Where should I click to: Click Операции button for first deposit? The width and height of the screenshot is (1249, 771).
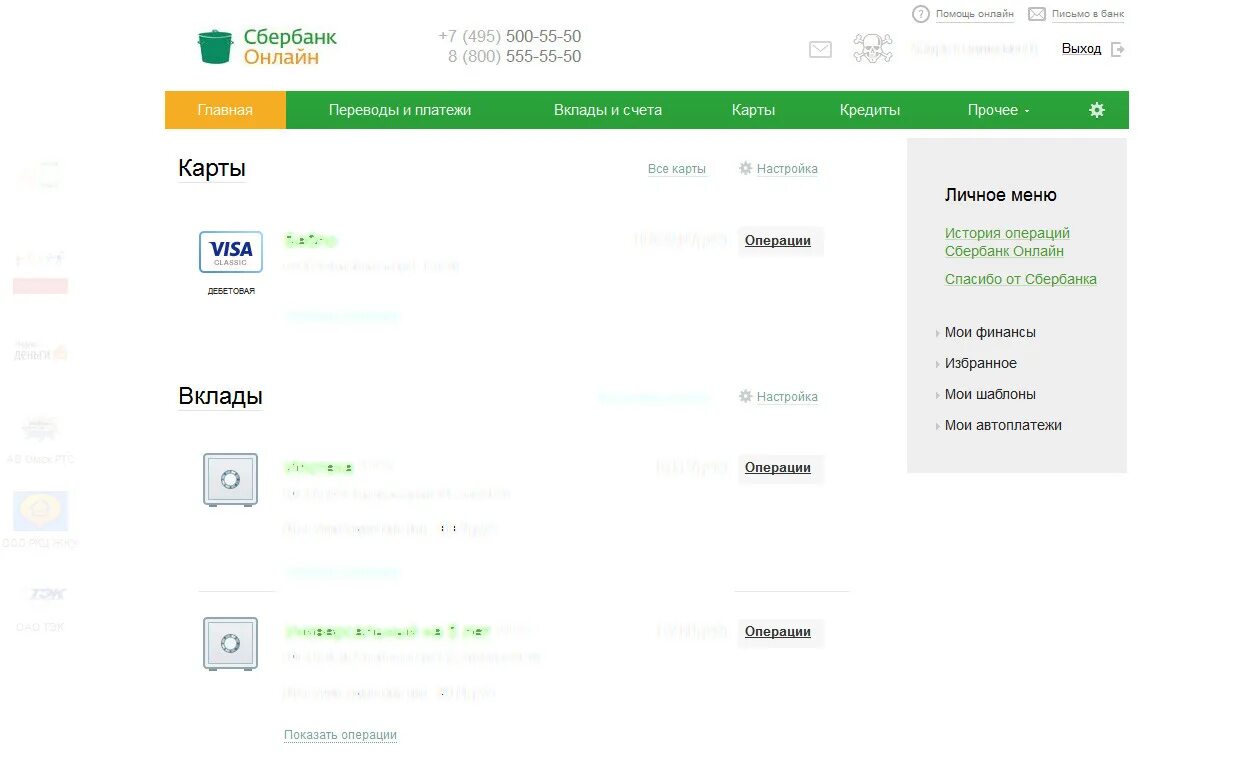click(778, 468)
